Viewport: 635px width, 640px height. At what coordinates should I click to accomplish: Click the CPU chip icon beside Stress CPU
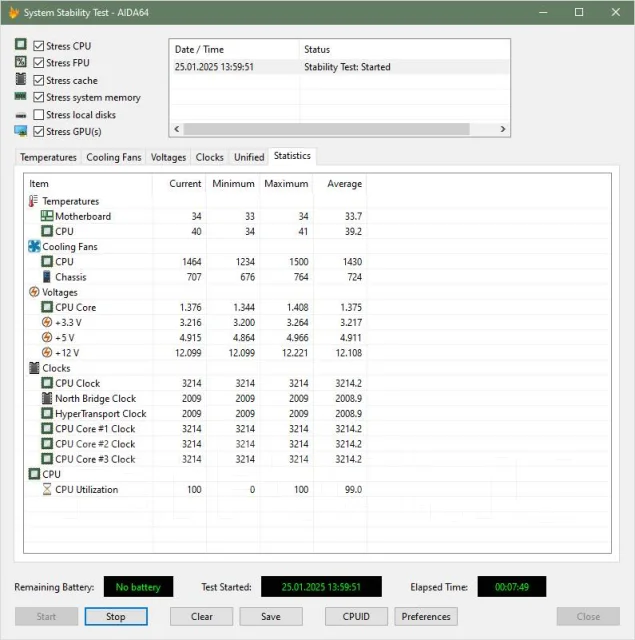pos(21,44)
